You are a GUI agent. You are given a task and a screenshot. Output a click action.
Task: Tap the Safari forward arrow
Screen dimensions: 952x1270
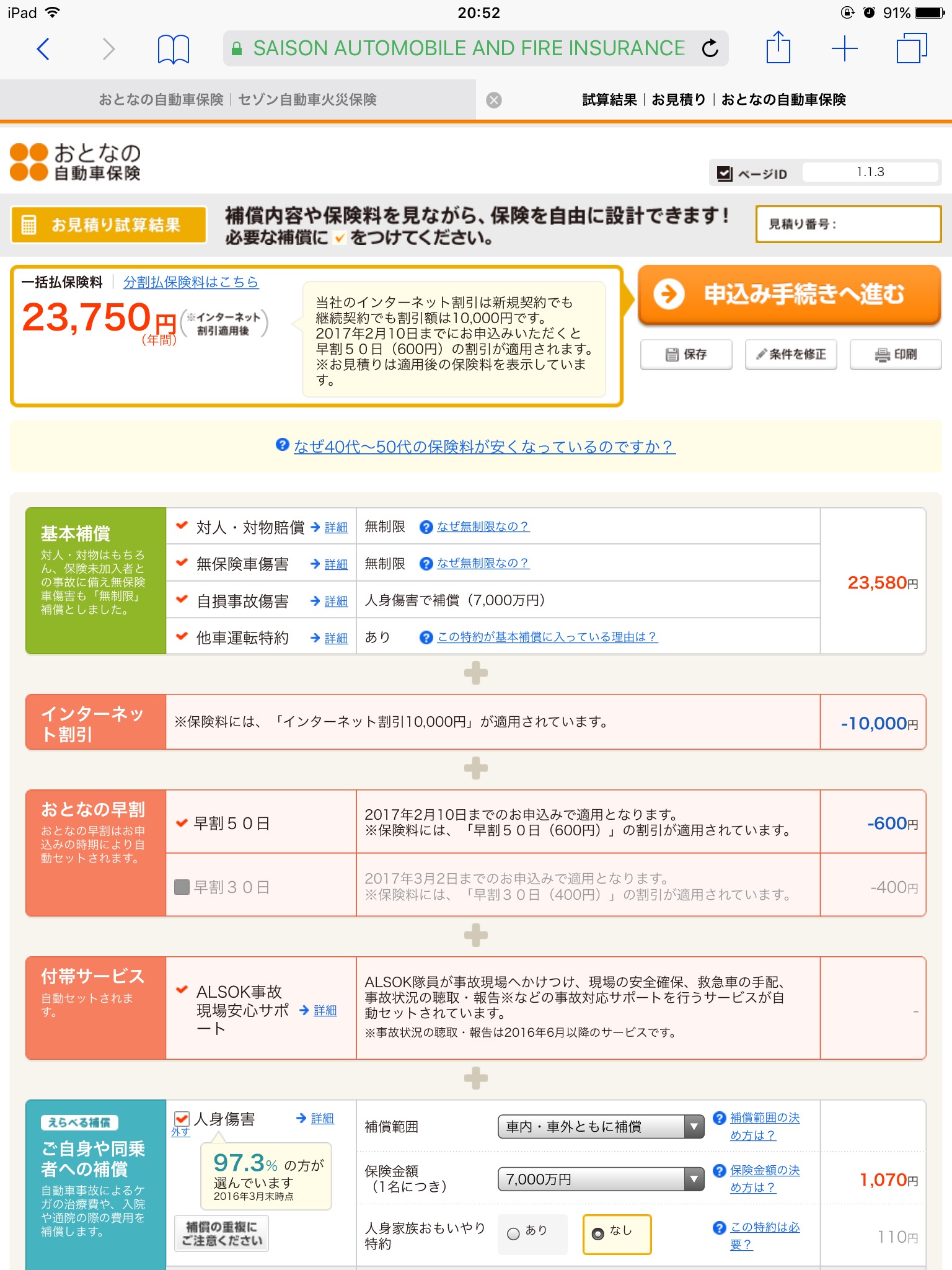[x=108, y=48]
